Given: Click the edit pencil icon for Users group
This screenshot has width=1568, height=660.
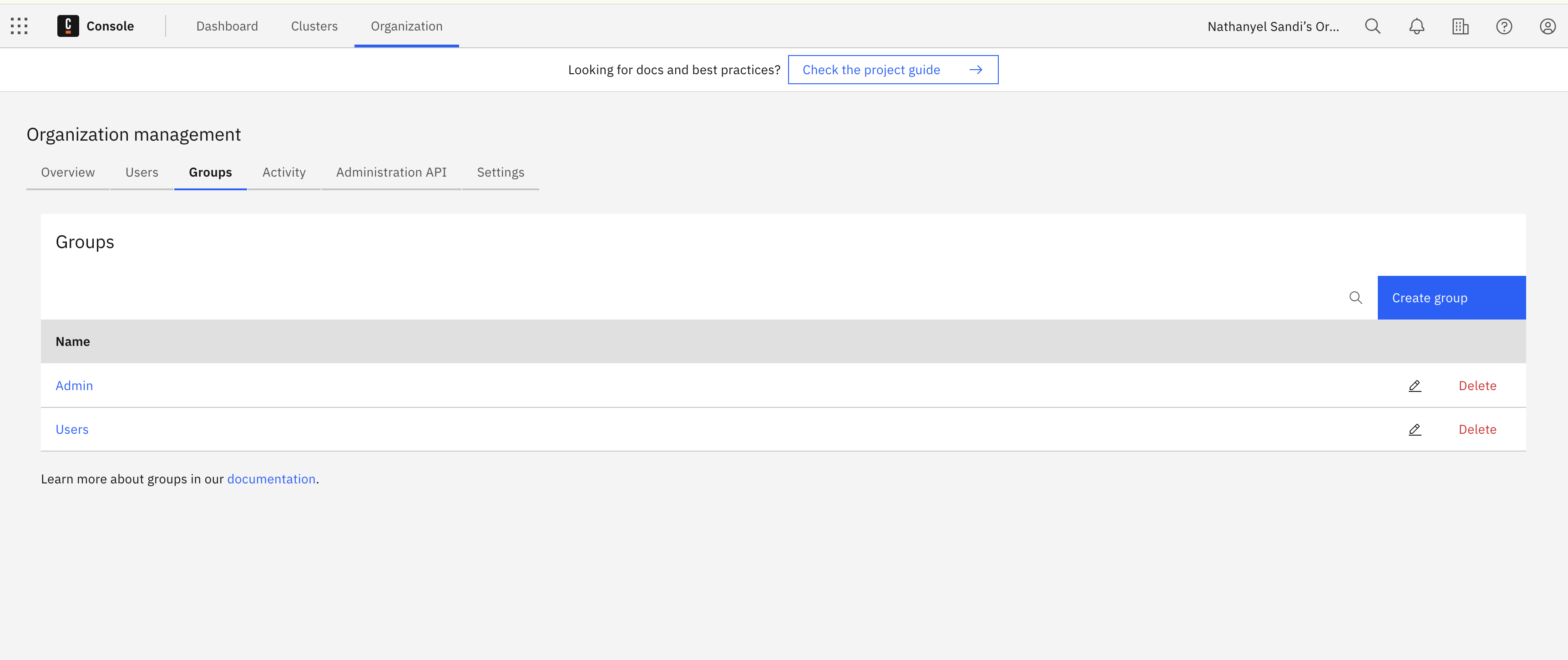Looking at the screenshot, I should tap(1414, 429).
